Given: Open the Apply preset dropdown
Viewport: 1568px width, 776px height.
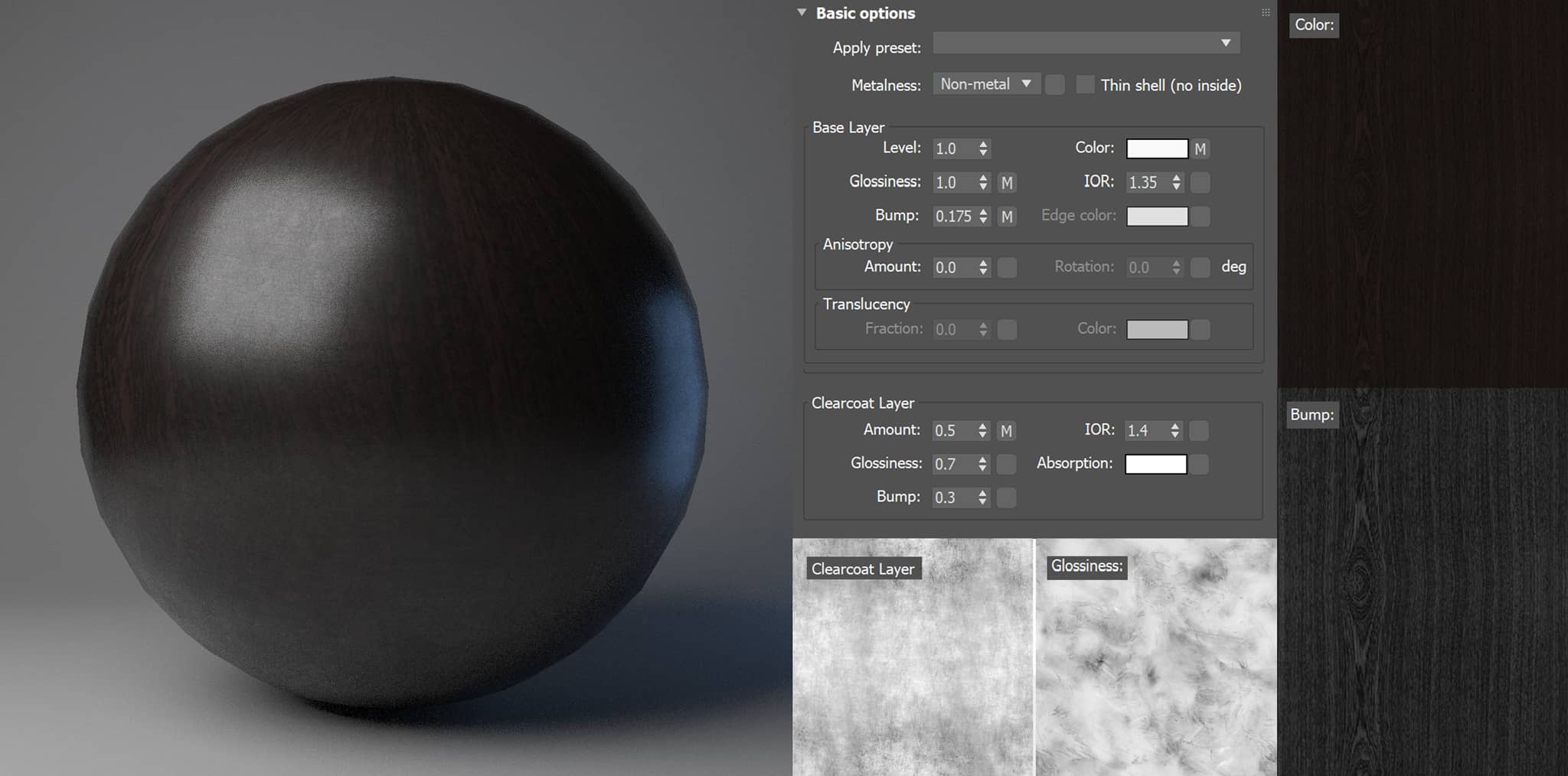Looking at the screenshot, I should [x=1086, y=44].
